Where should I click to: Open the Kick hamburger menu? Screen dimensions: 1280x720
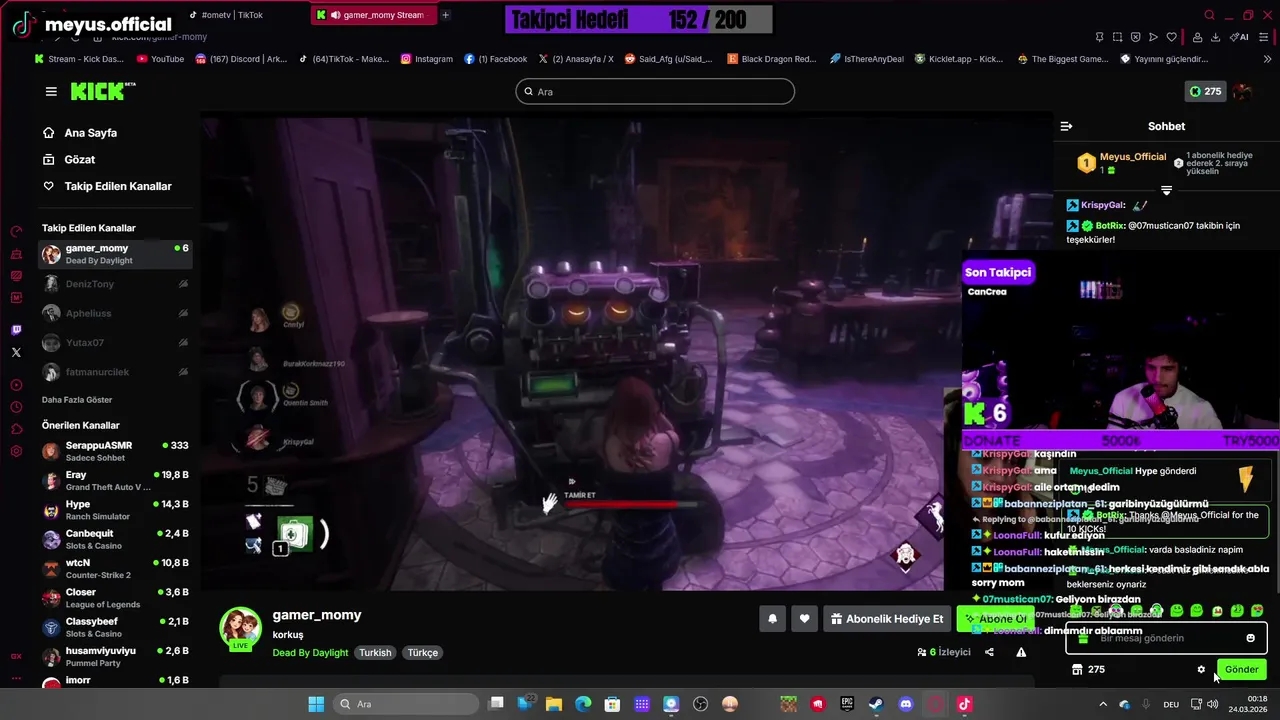[51, 91]
